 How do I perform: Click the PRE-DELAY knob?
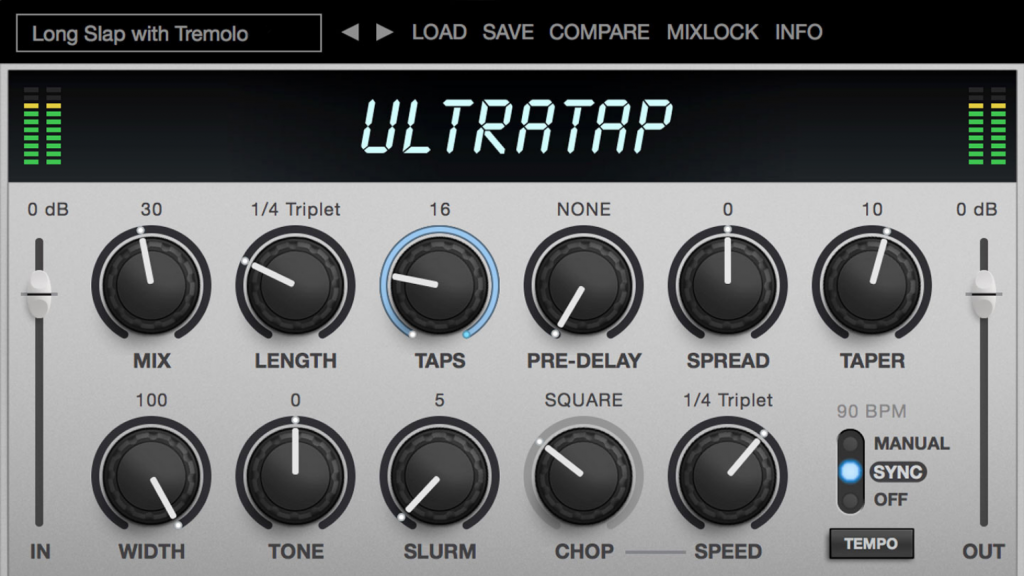click(583, 283)
